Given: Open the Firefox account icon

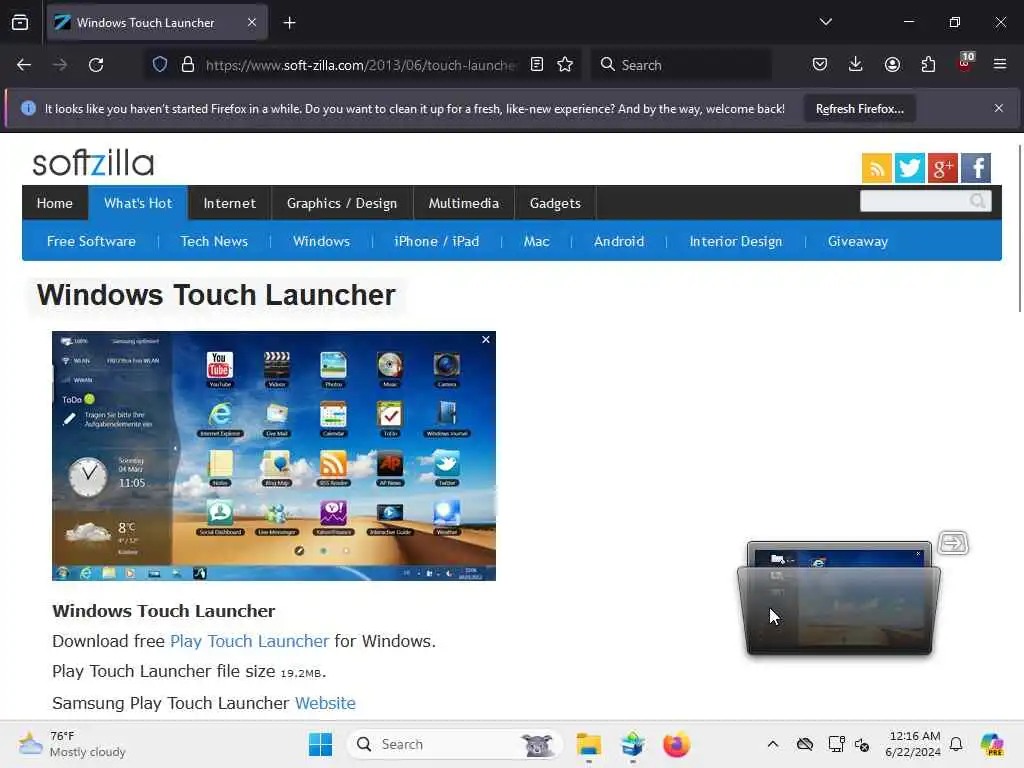Looking at the screenshot, I should pyautogui.click(x=892, y=64).
